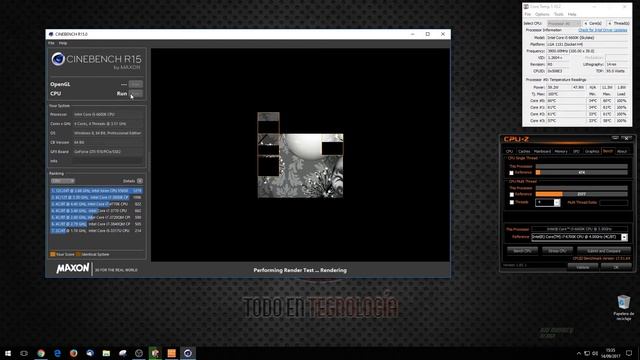Open Microsoft Edge from the taskbar
The width and height of the screenshot is (640, 360).
57,353
